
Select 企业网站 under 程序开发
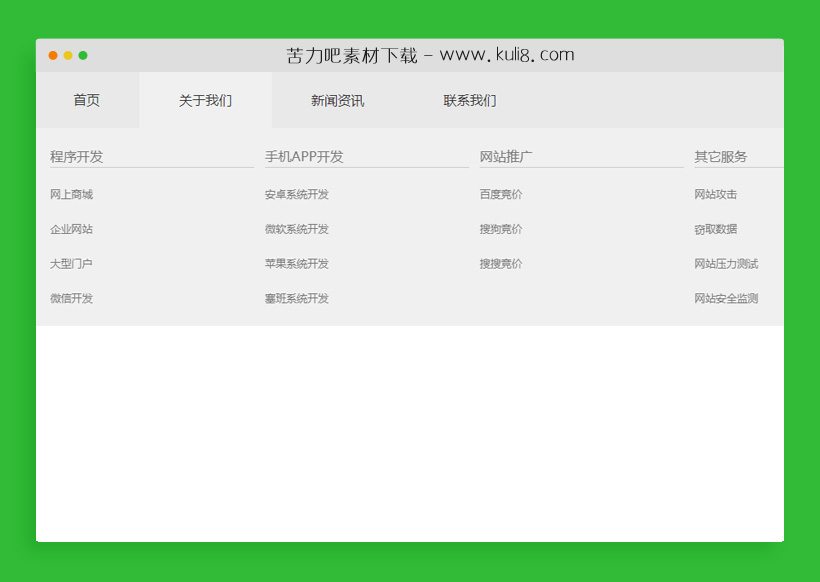click(70, 229)
